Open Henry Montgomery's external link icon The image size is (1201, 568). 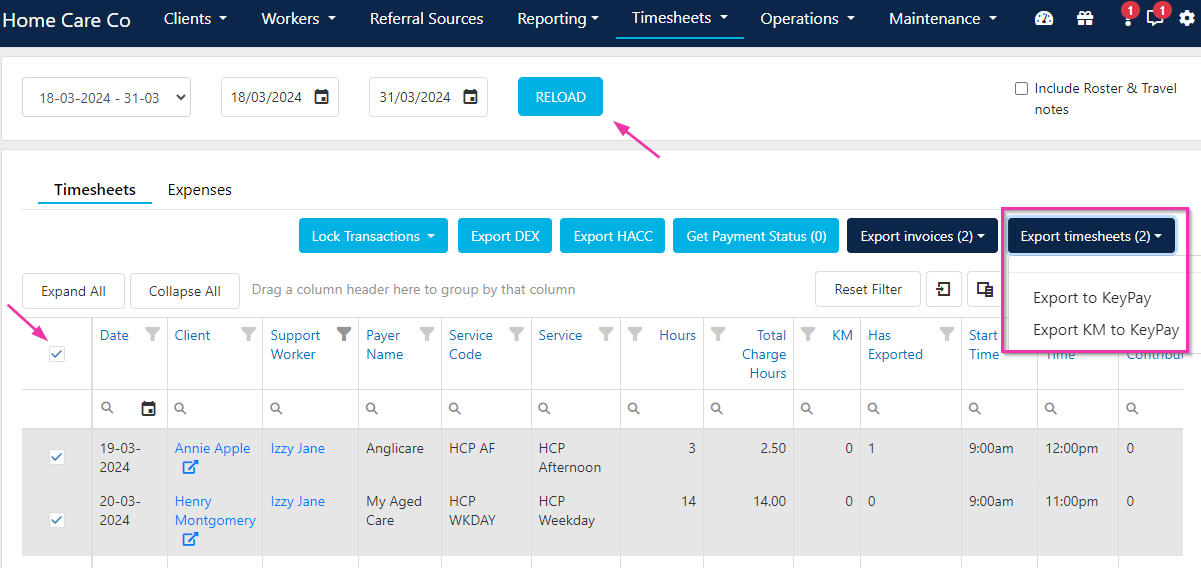(x=190, y=539)
